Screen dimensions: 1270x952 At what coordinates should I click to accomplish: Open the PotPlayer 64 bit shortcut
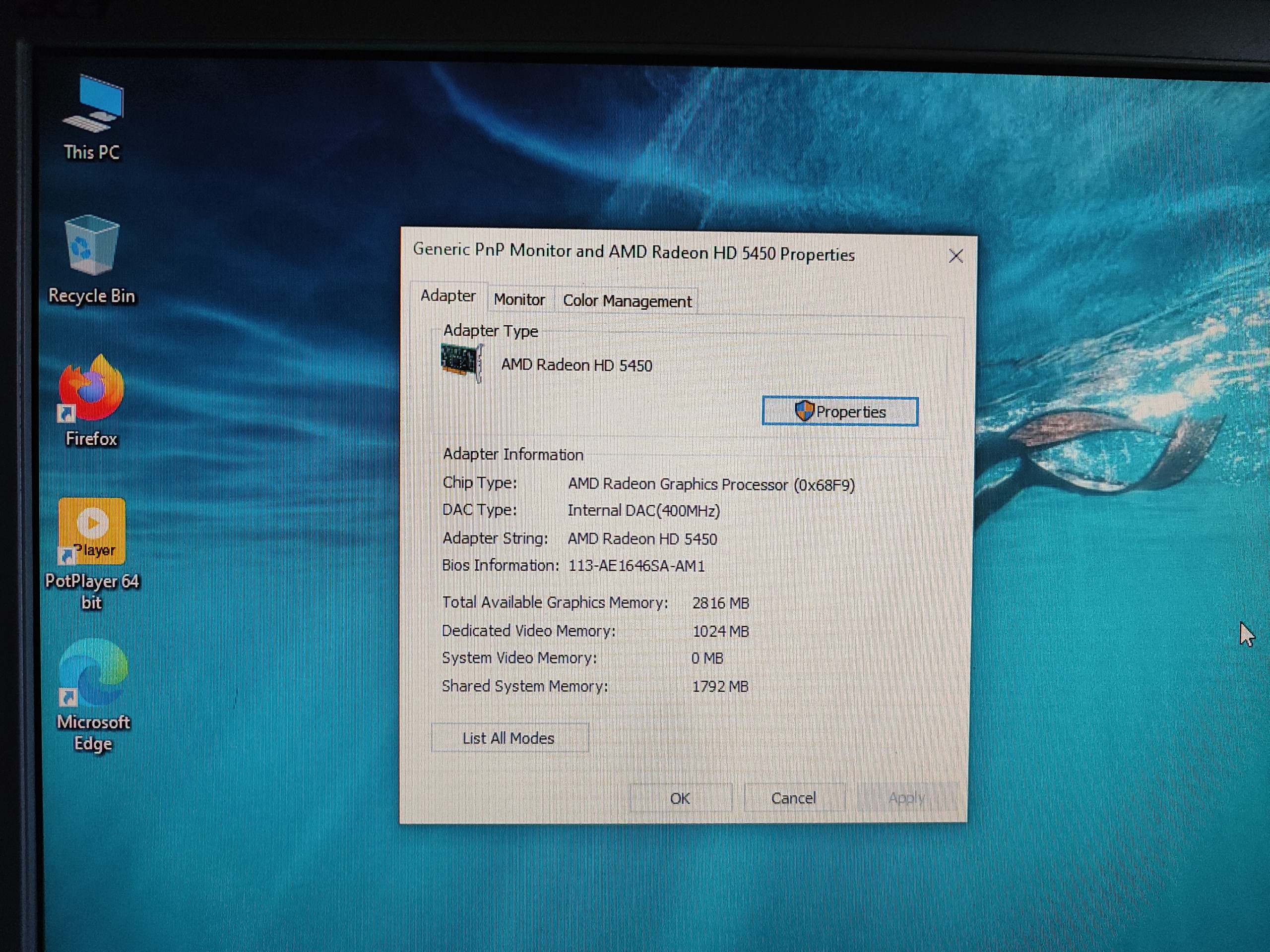click(92, 531)
